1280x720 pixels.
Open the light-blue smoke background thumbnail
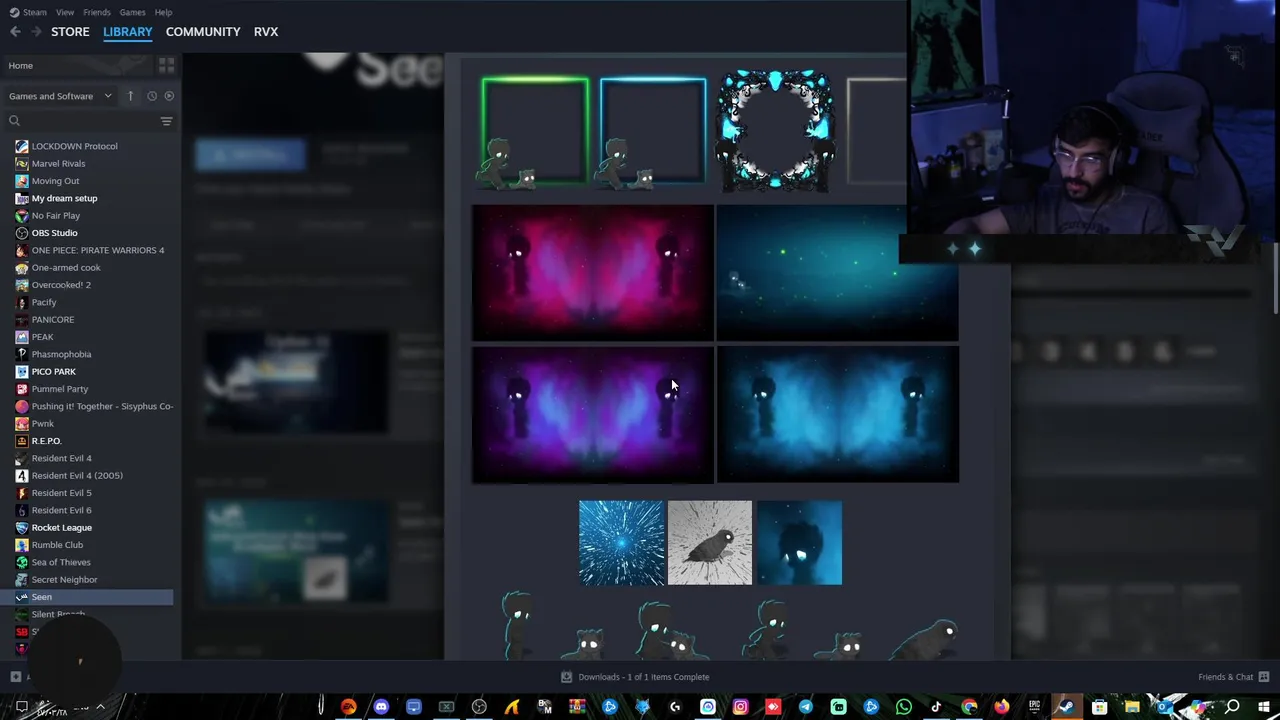[838, 415]
